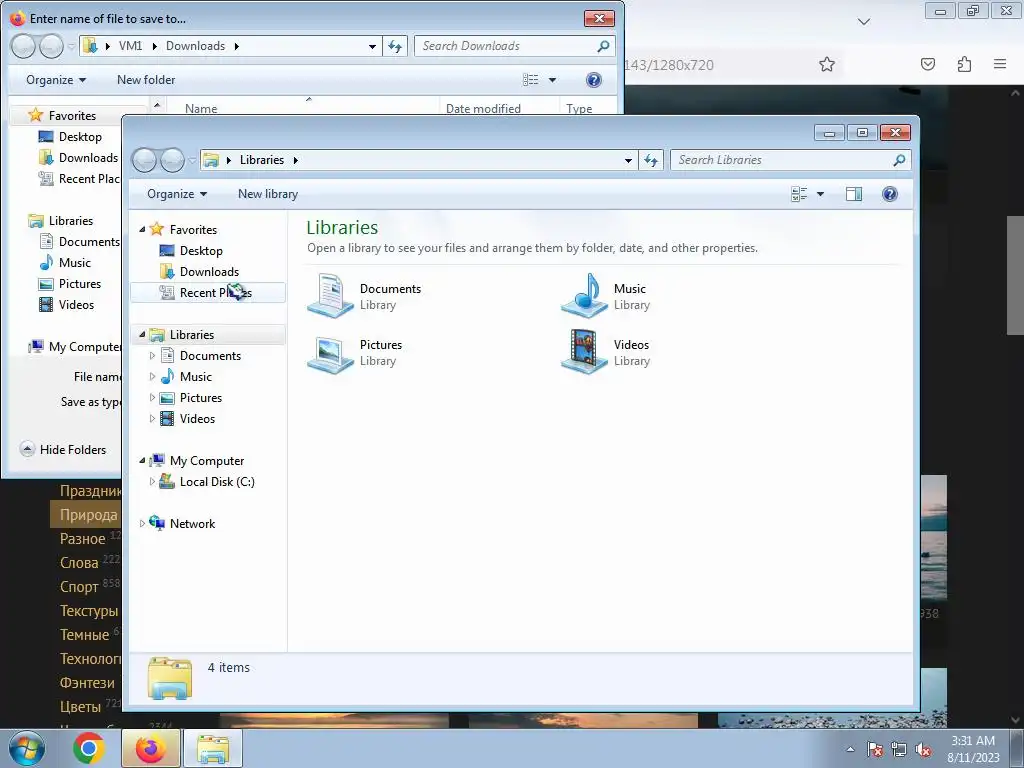Click the clock date in the taskbar
Image resolution: width=1024 pixels, height=768 pixels.
click(x=973, y=758)
